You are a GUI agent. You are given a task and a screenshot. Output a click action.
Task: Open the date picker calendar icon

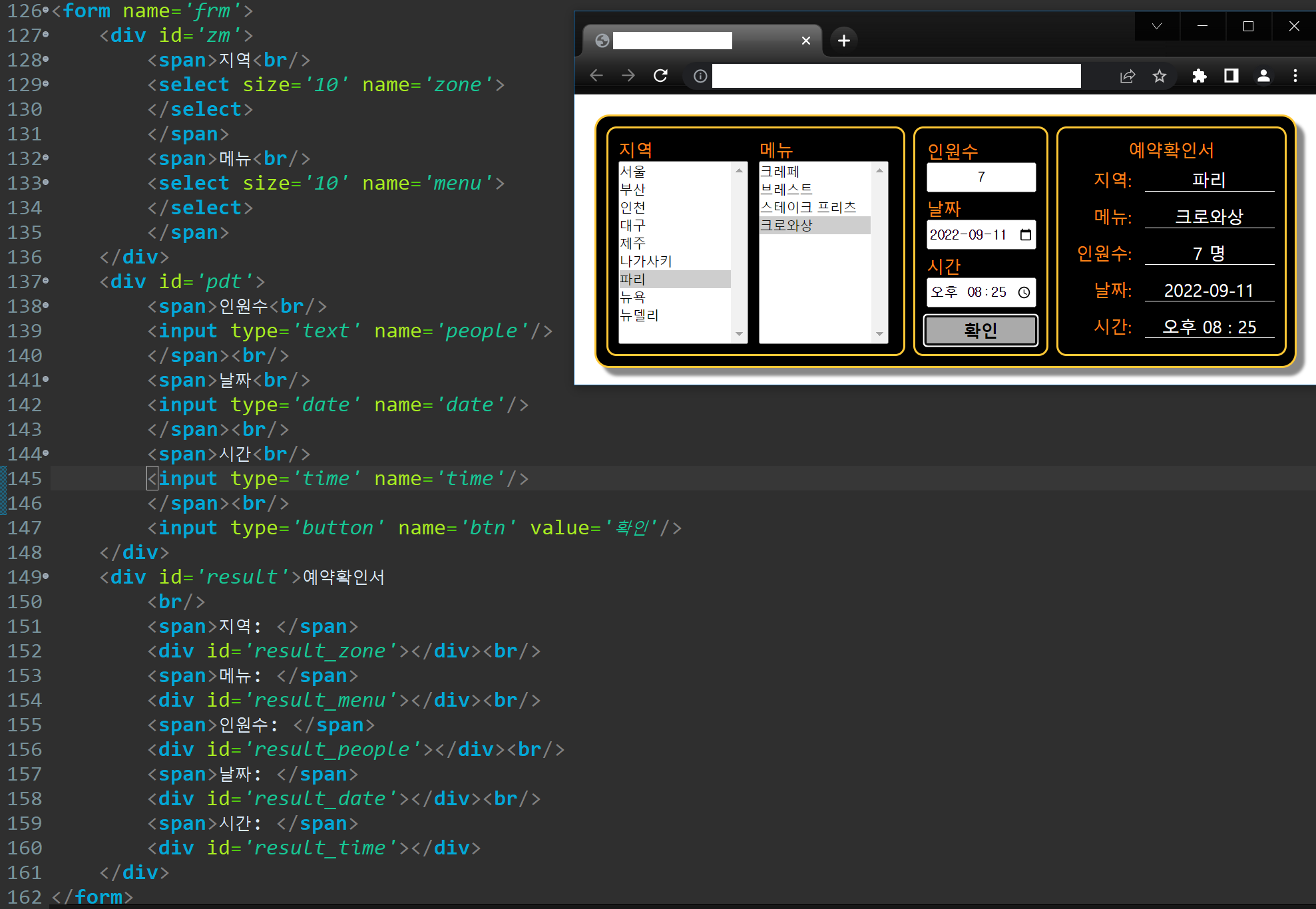pos(1025,235)
